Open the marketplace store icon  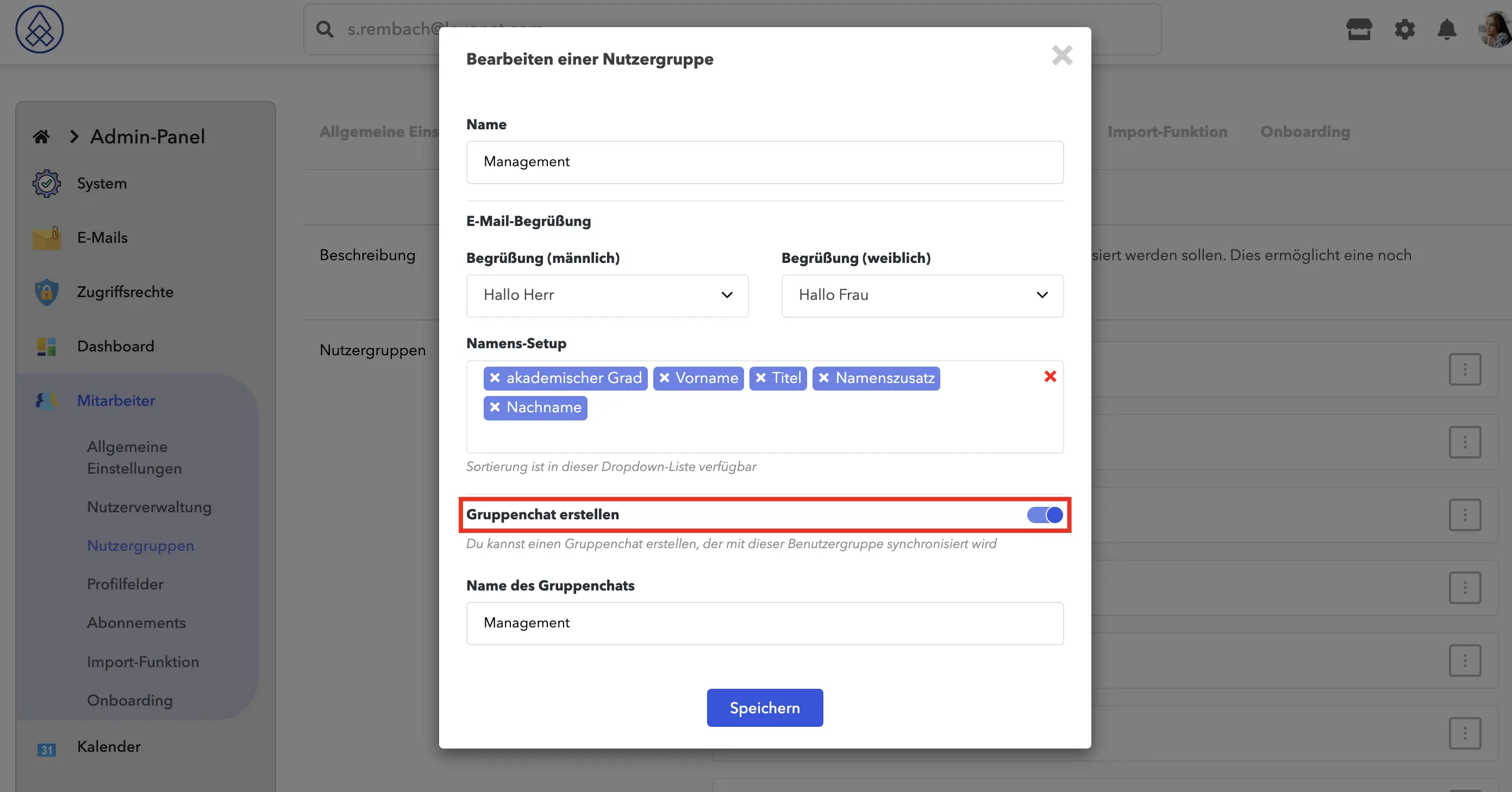point(1359,29)
